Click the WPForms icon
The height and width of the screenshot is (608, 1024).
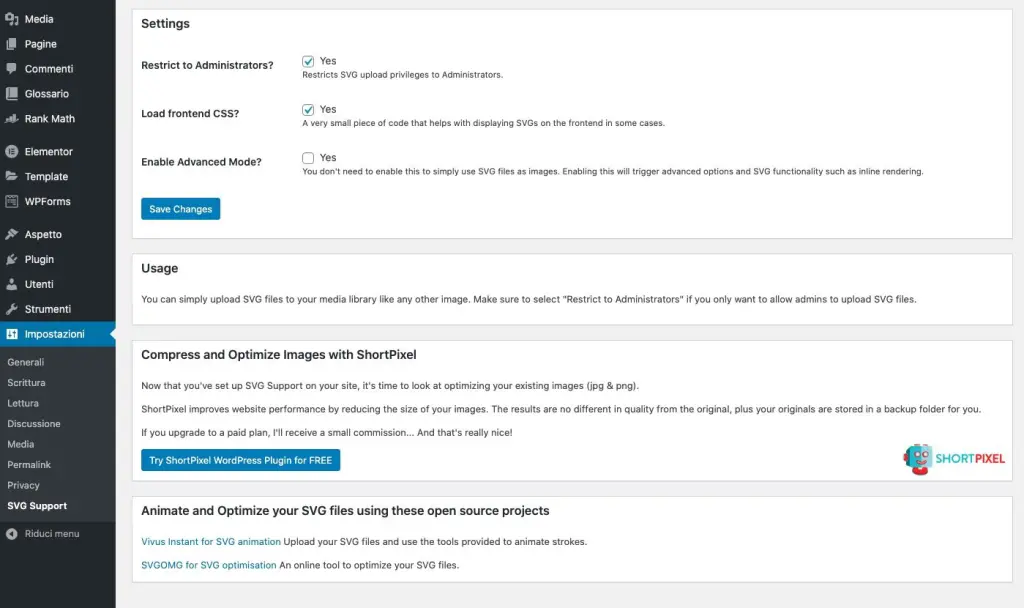[12, 201]
